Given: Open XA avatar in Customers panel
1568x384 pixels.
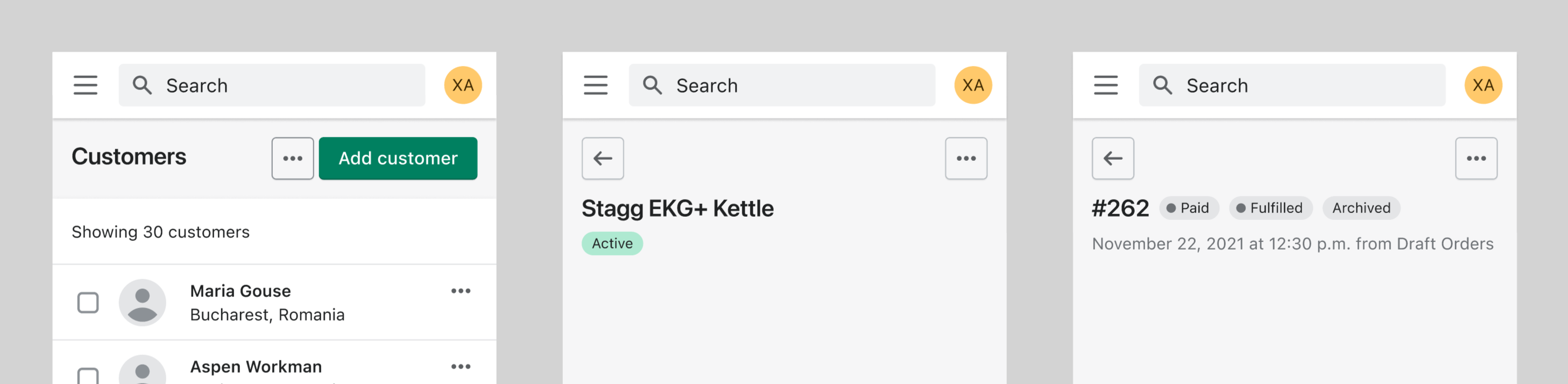Looking at the screenshot, I should pyautogui.click(x=463, y=85).
